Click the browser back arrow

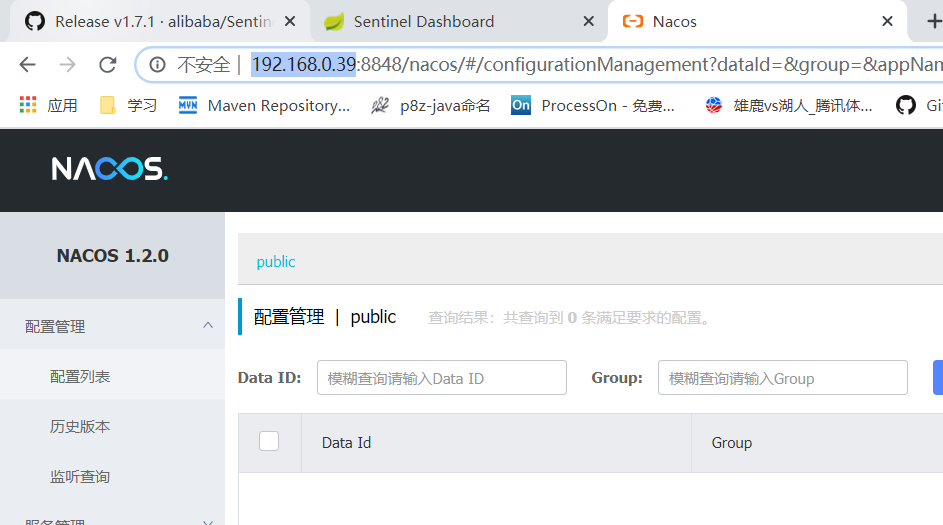point(28,64)
